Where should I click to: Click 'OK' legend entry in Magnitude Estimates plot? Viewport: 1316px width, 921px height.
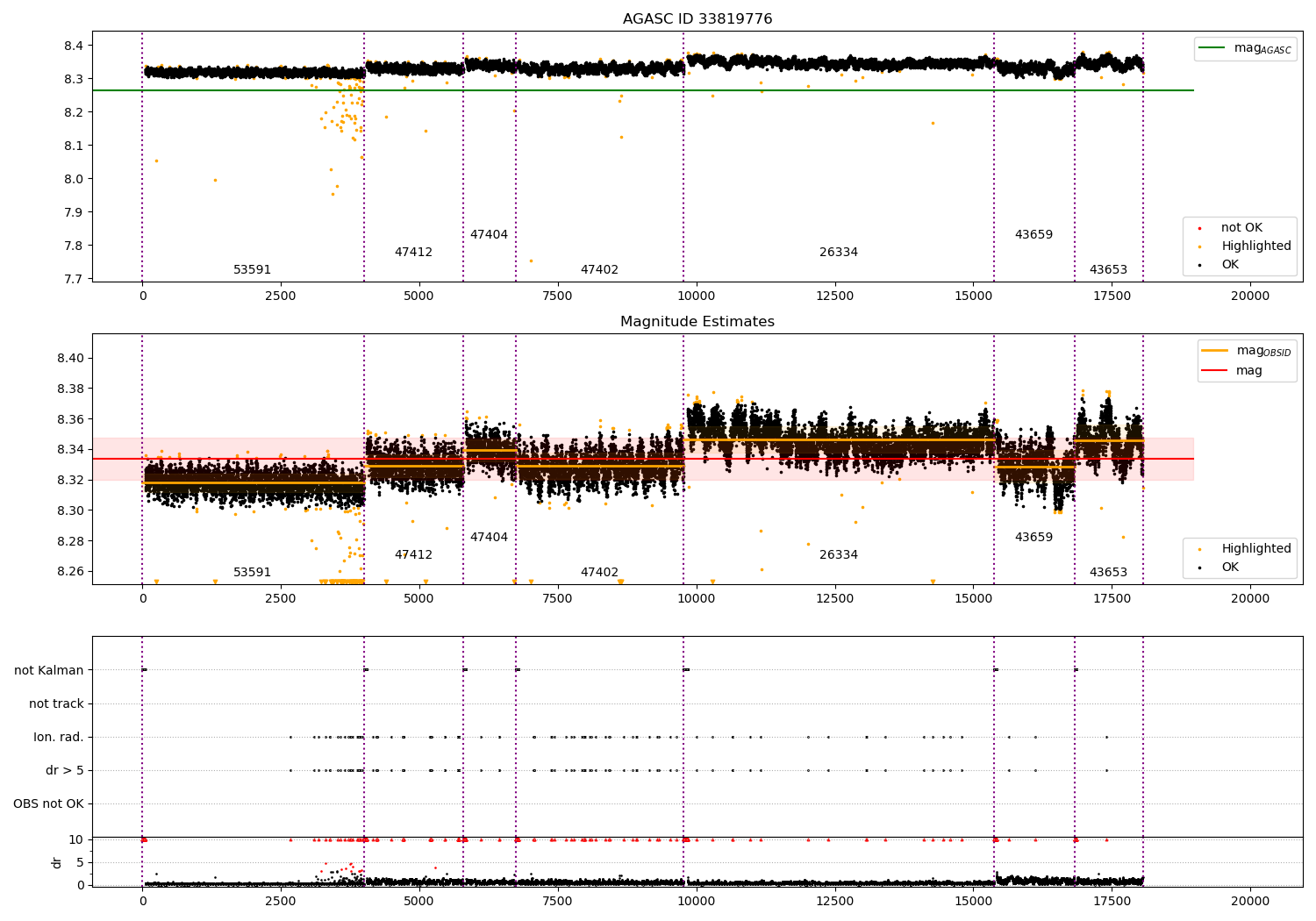point(1230,568)
